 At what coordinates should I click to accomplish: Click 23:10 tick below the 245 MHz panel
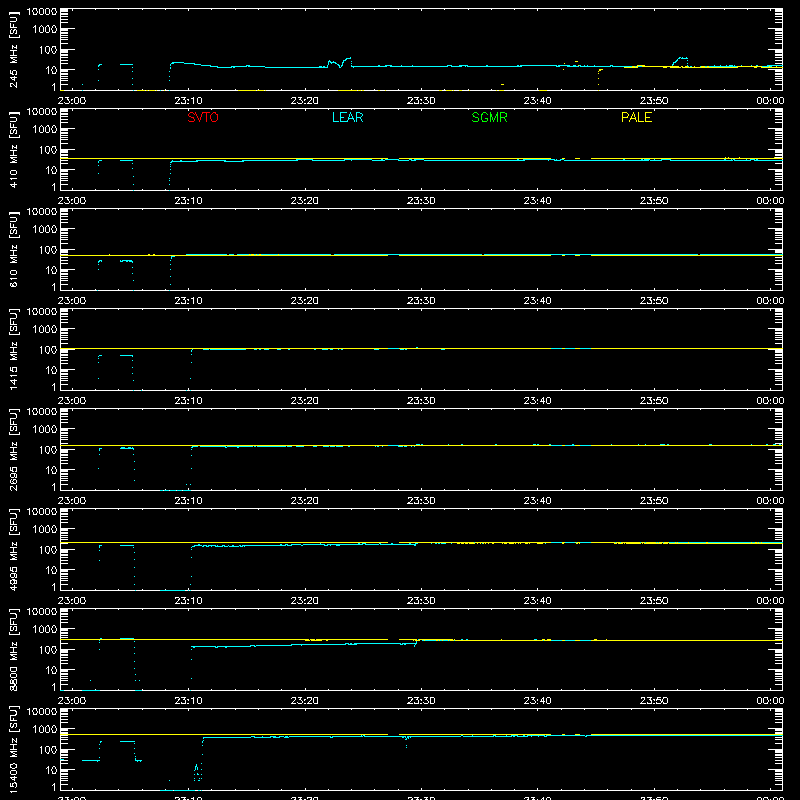[188, 101]
